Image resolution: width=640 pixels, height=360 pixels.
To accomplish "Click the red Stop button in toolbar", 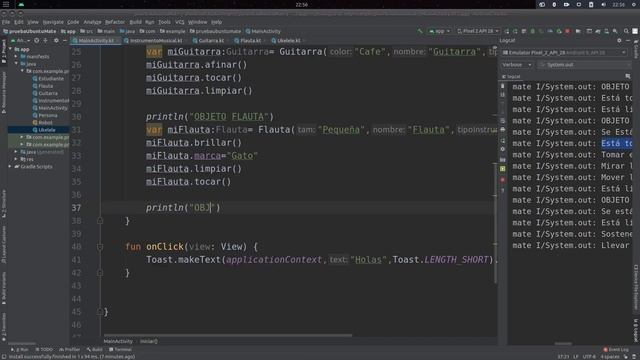I will (x=567, y=31).
